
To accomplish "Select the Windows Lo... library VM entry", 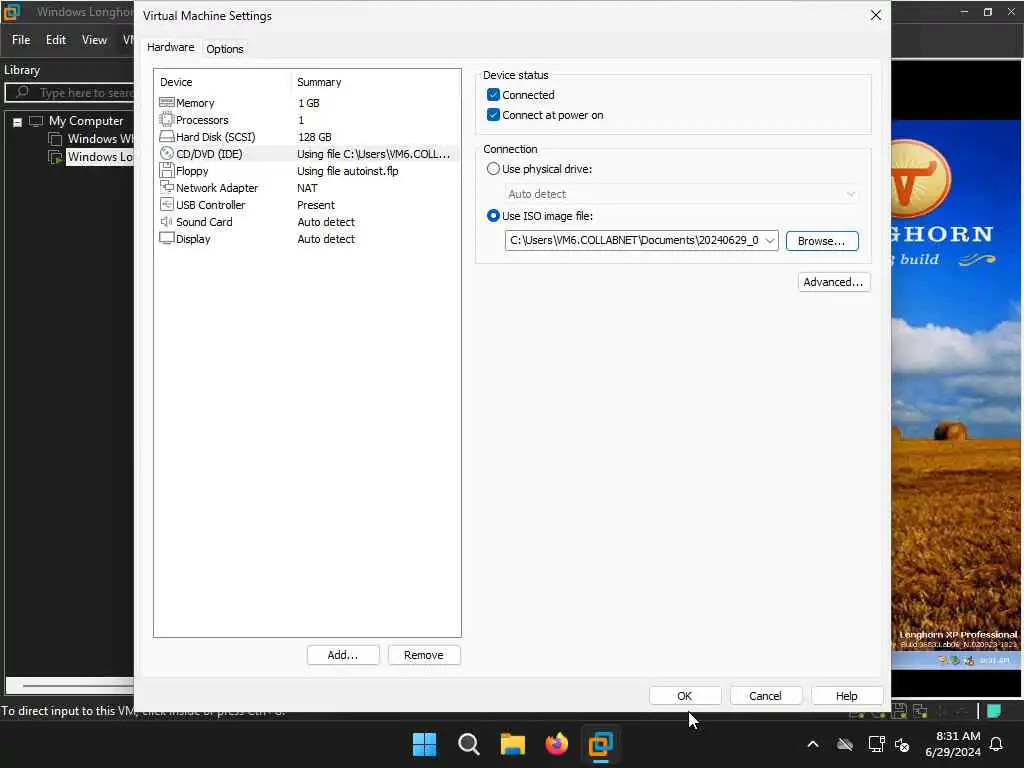I will 99,157.
